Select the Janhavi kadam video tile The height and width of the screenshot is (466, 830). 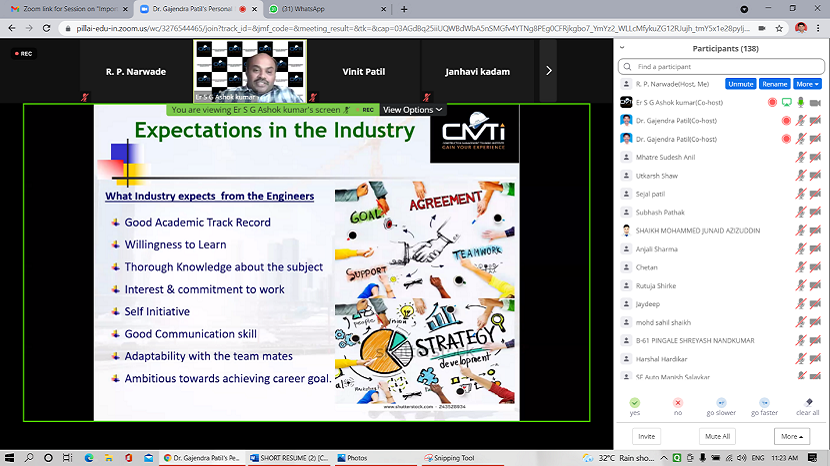[x=477, y=71]
